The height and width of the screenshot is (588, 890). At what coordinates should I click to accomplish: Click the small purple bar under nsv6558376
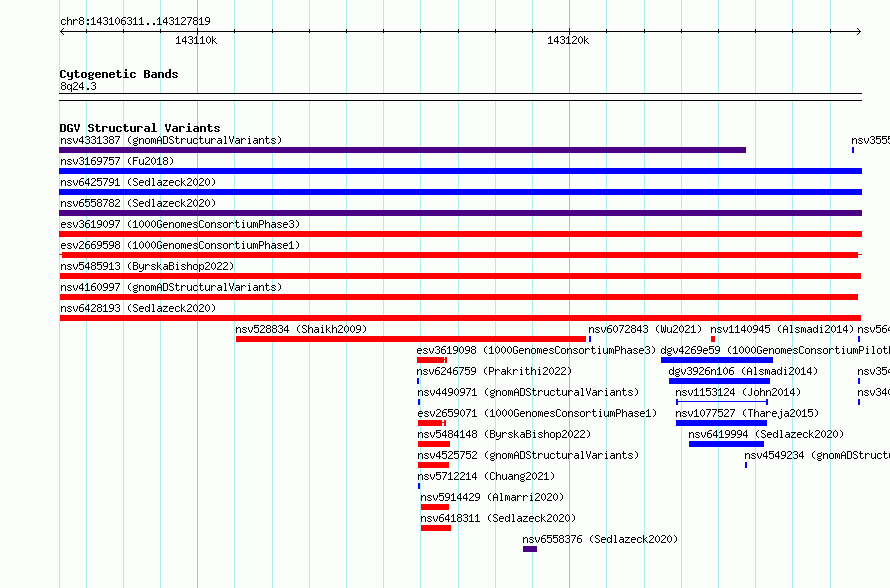click(530, 549)
